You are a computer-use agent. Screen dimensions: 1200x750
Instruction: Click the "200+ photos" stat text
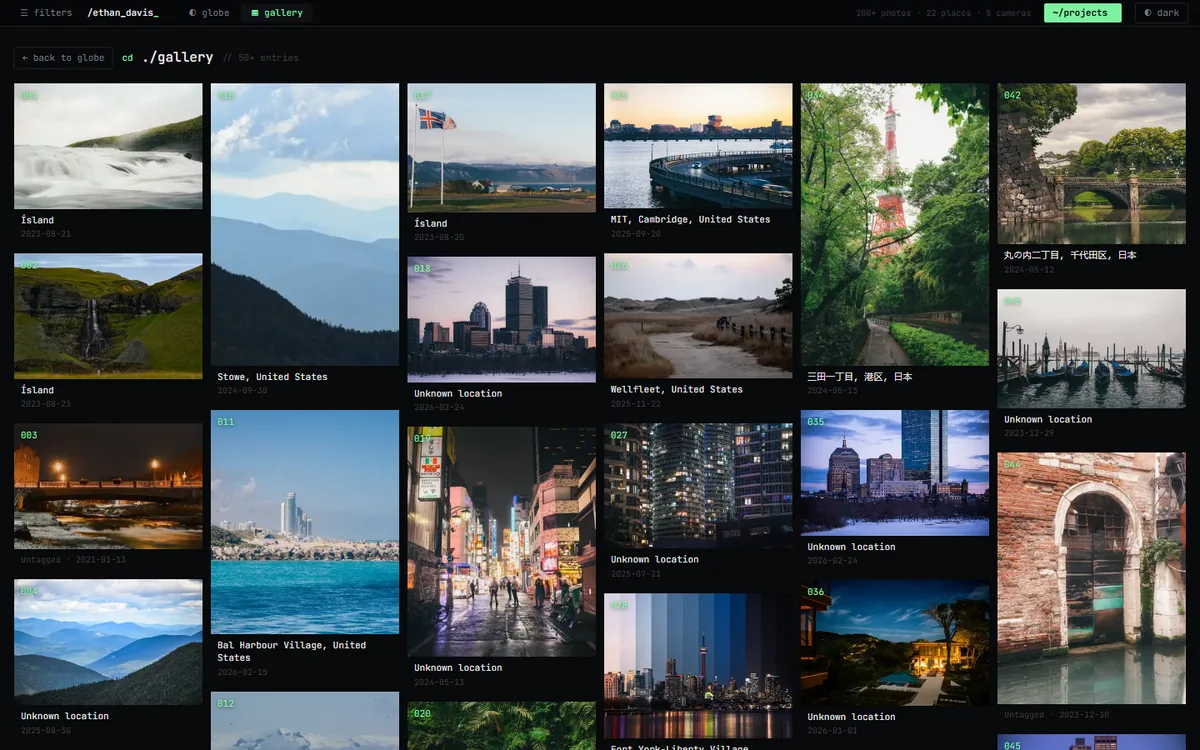point(884,13)
